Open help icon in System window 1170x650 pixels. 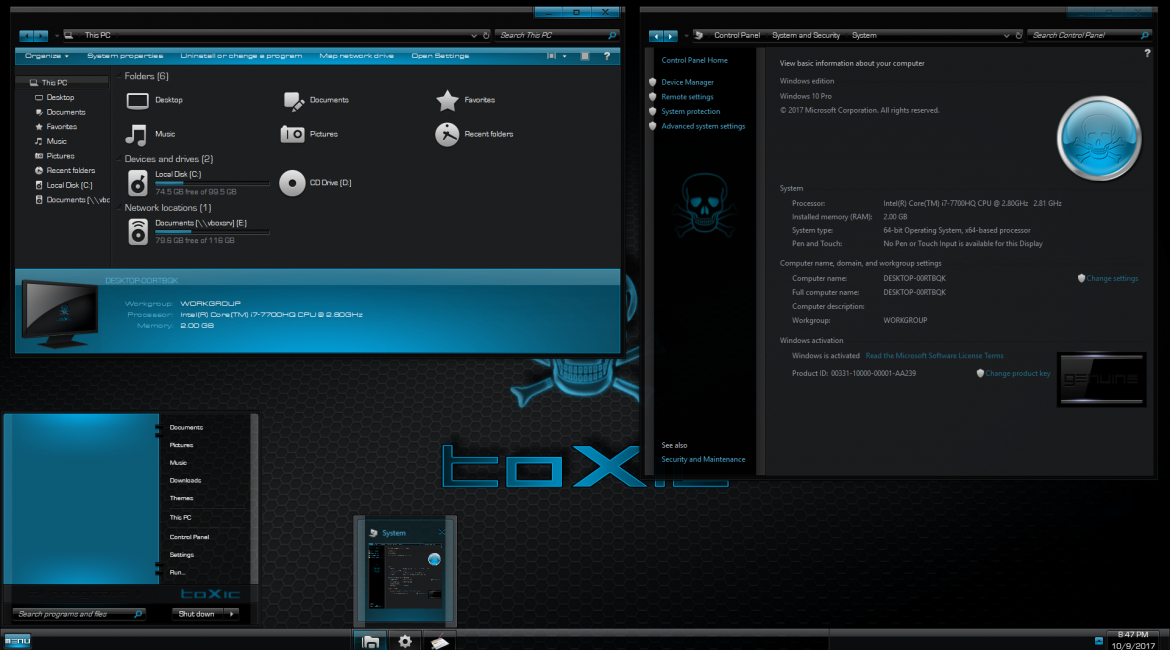1147,53
